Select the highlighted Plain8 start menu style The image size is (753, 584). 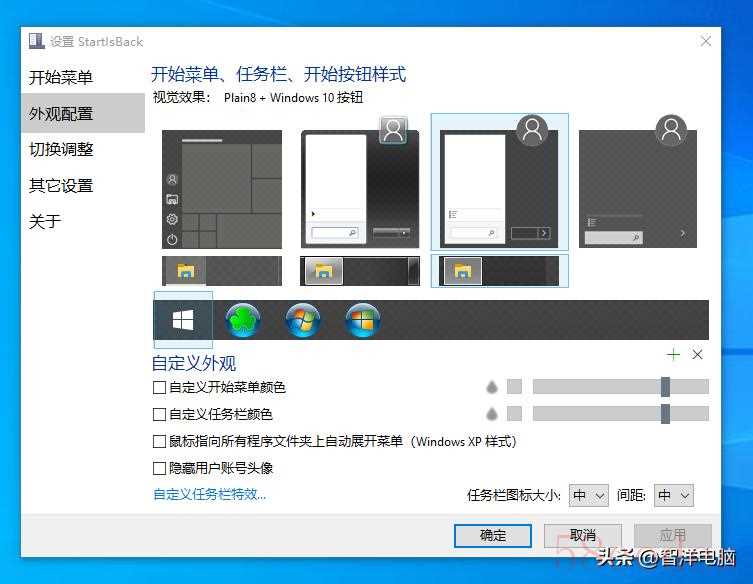(499, 182)
